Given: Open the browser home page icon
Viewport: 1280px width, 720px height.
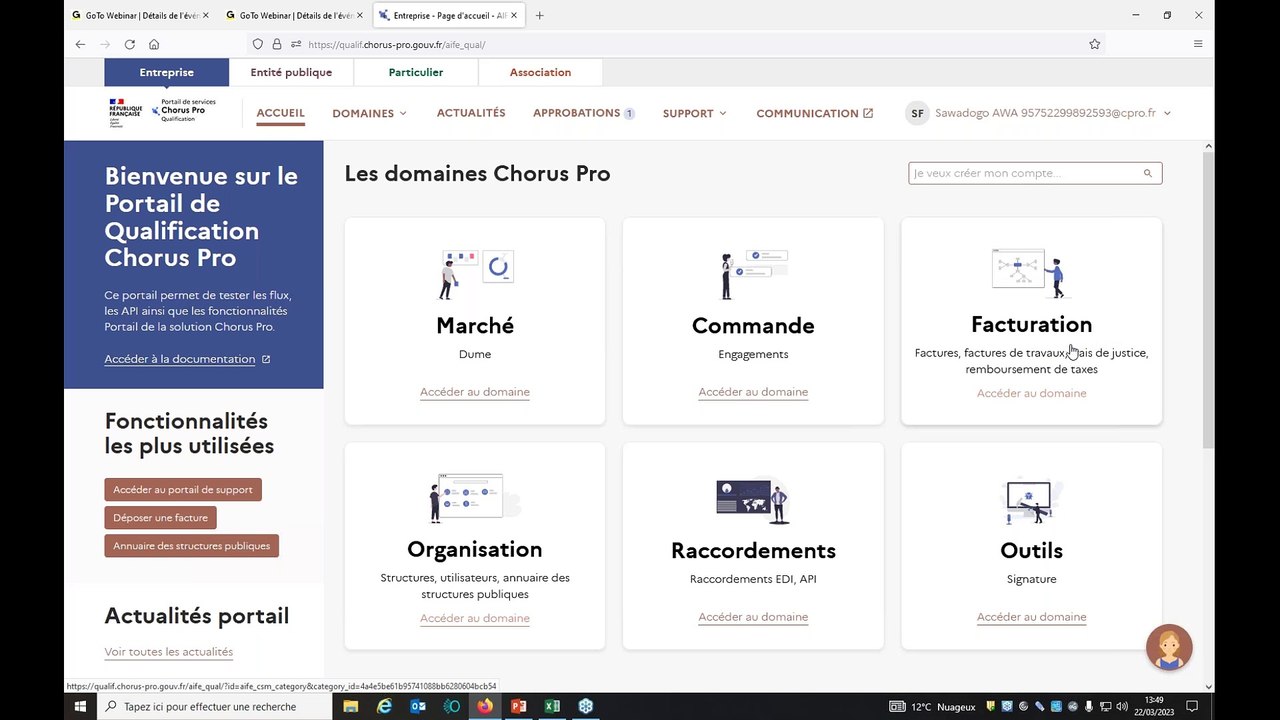Looking at the screenshot, I should coord(154,44).
